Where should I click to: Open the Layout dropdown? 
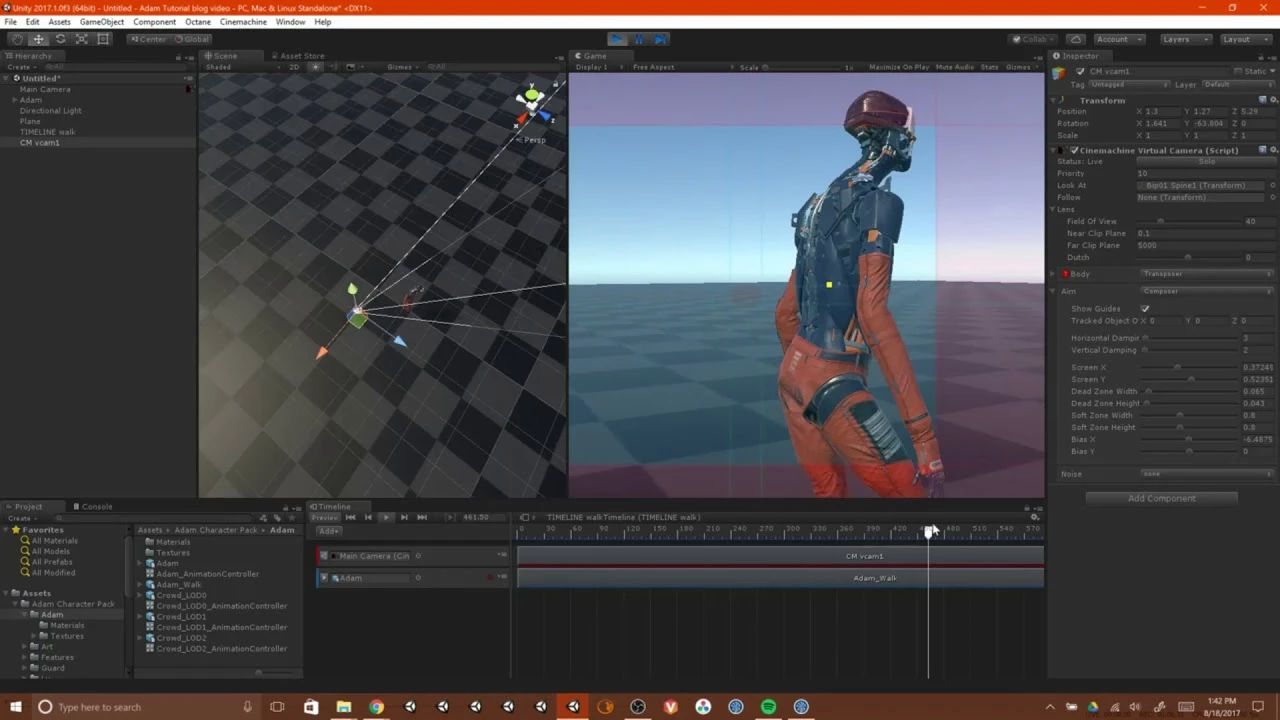pos(1244,39)
